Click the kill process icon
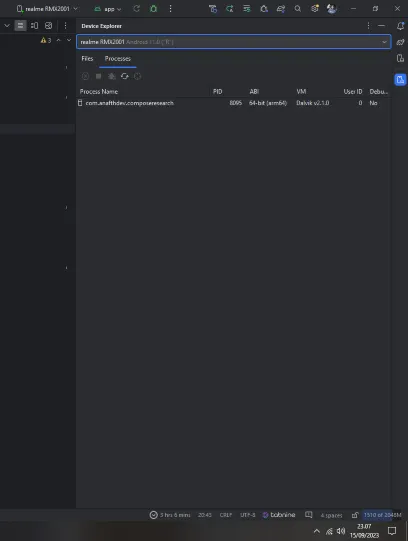This screenshot has width=408, height=541. pyautogui.click(x=85, y=76)
